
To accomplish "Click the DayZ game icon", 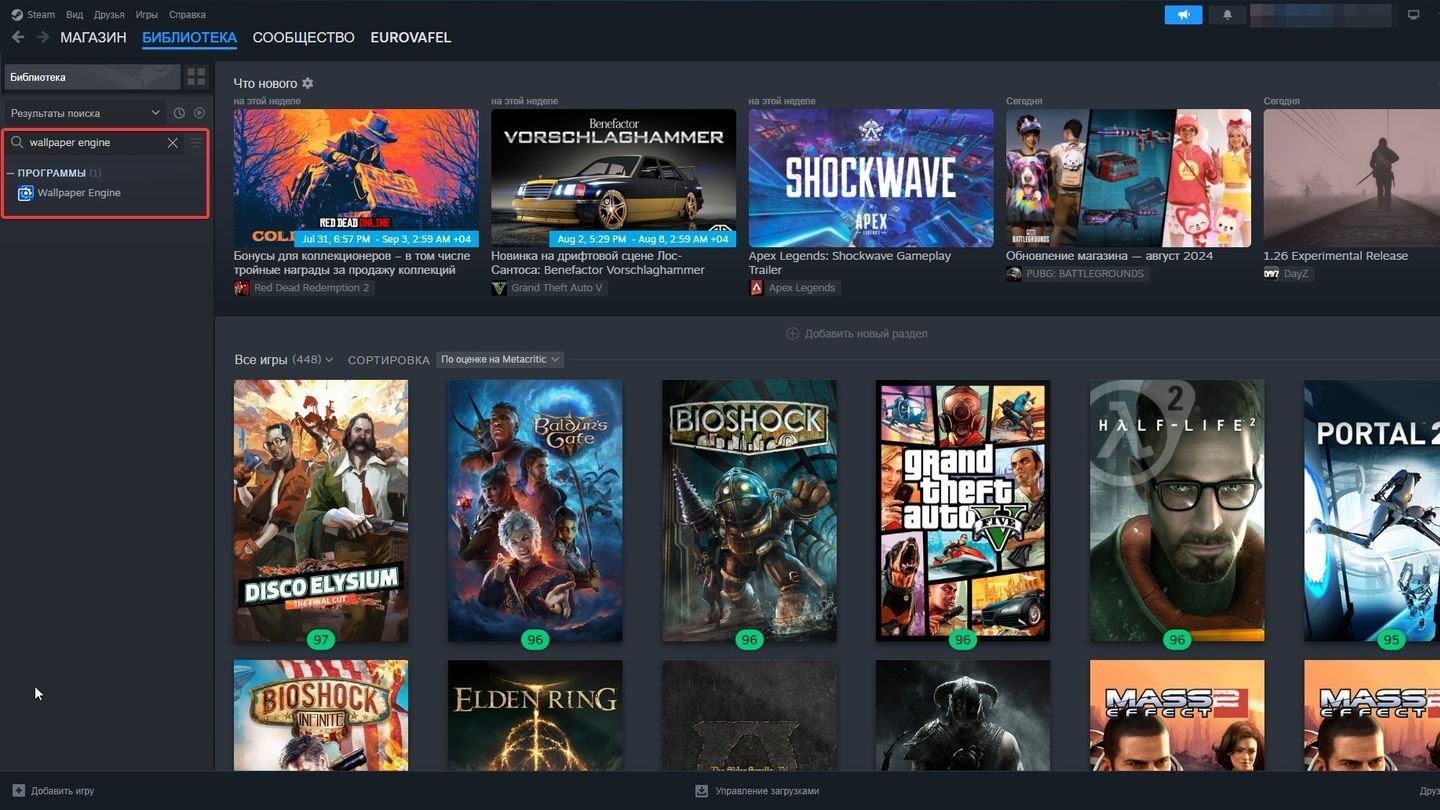I will tap(1271, 274).
